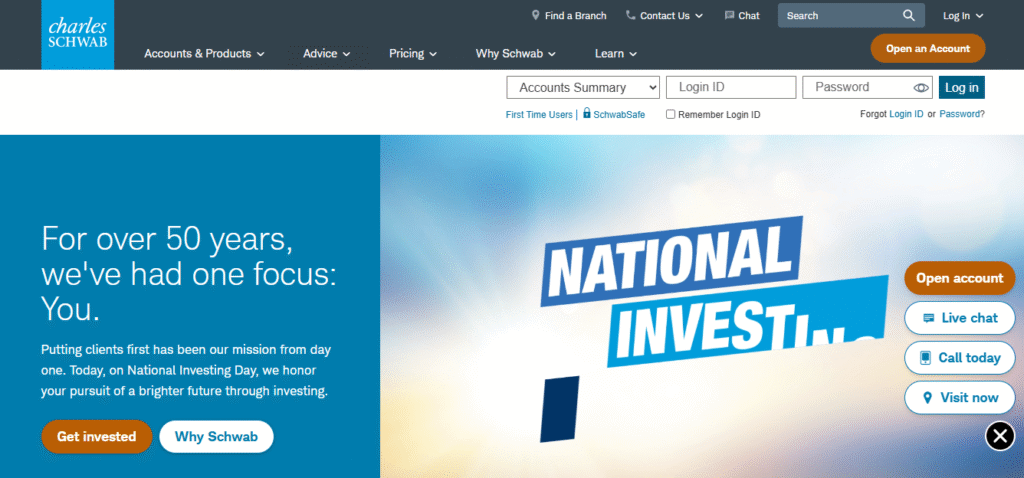Click the Contact Us phone icon
Image resolution: width=1024 pixels, height=478 pixels.
pos(630,15)
